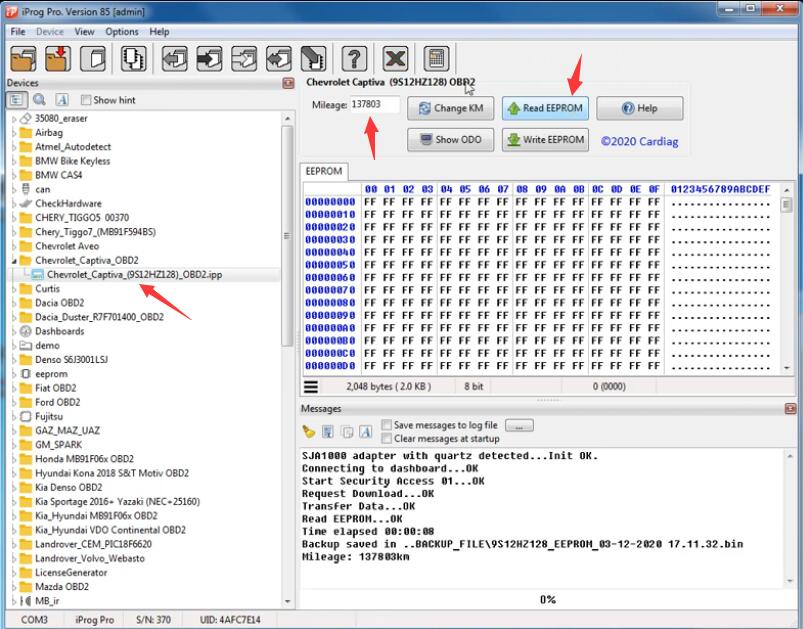The image size is (803, 629).
Task: Click the dual chip copy toolbar icon
Action: [134, 58]
